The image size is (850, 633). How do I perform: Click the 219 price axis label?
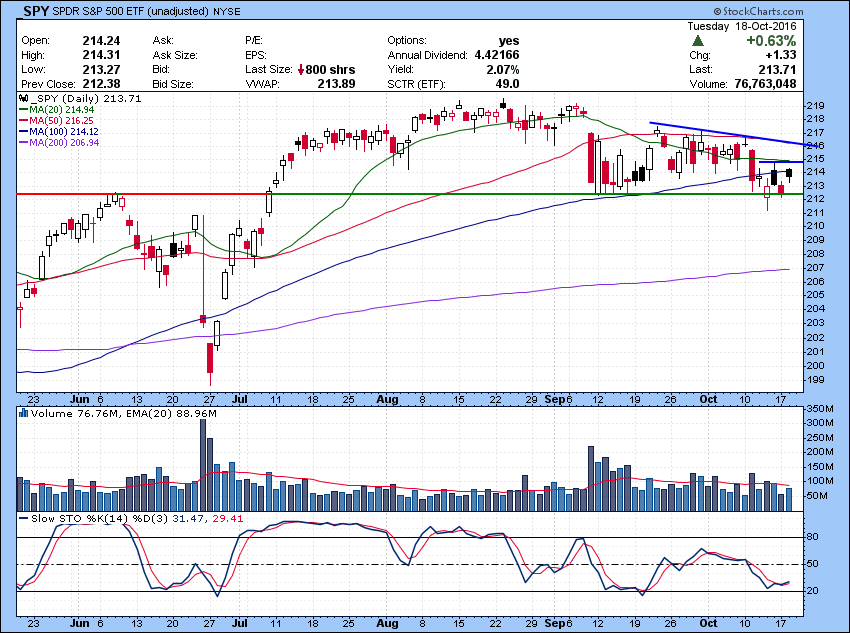coord(816,105)
